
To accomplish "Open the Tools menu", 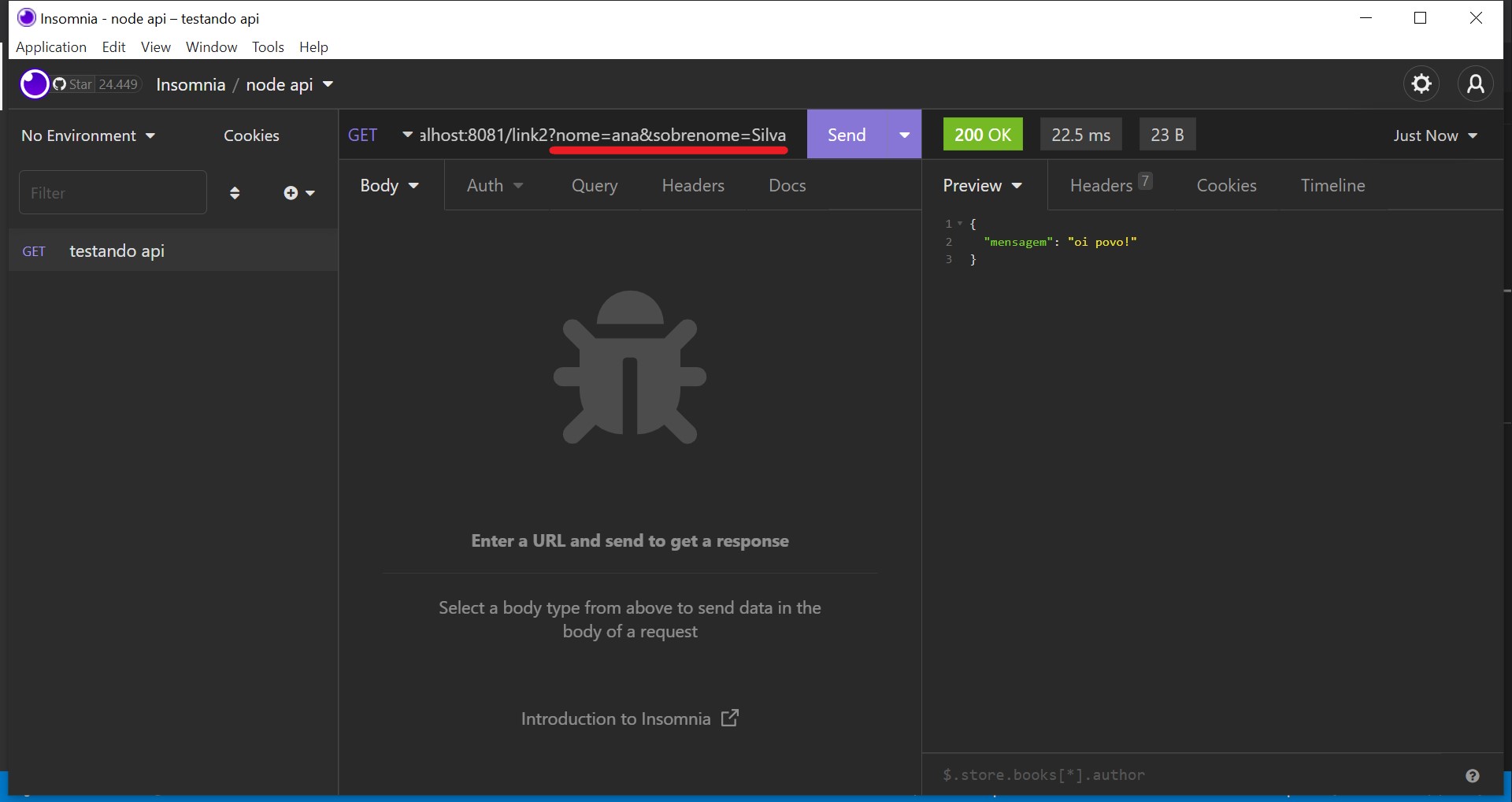I will [x=268, y=47].
